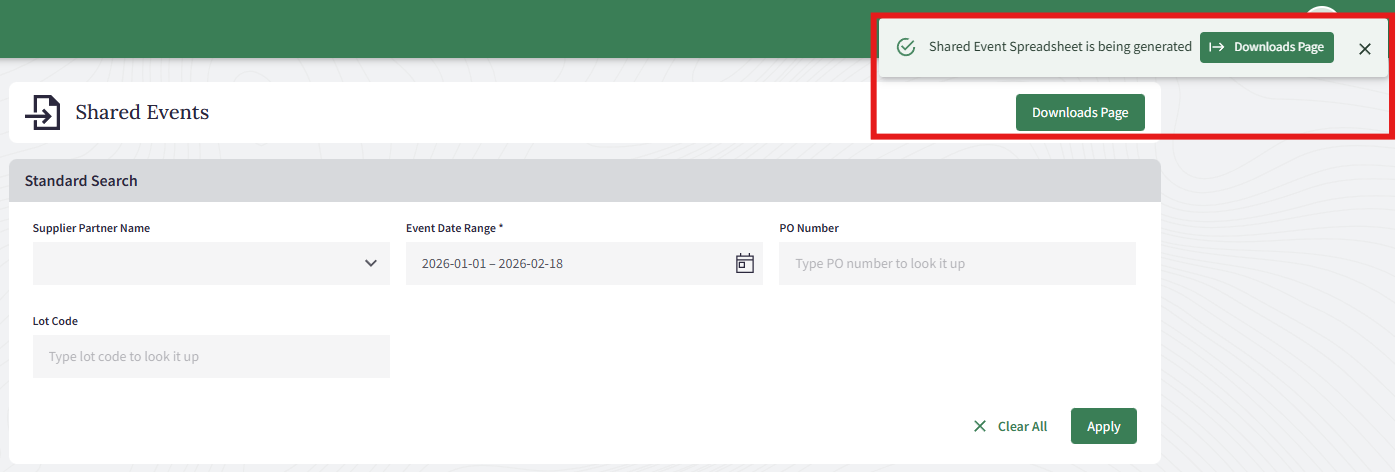Viewport: 1396px width, 472px height.
Task: Dismiss the spreadsheet generation notification
Action: pyautogui.click(x=1365, y=48)
